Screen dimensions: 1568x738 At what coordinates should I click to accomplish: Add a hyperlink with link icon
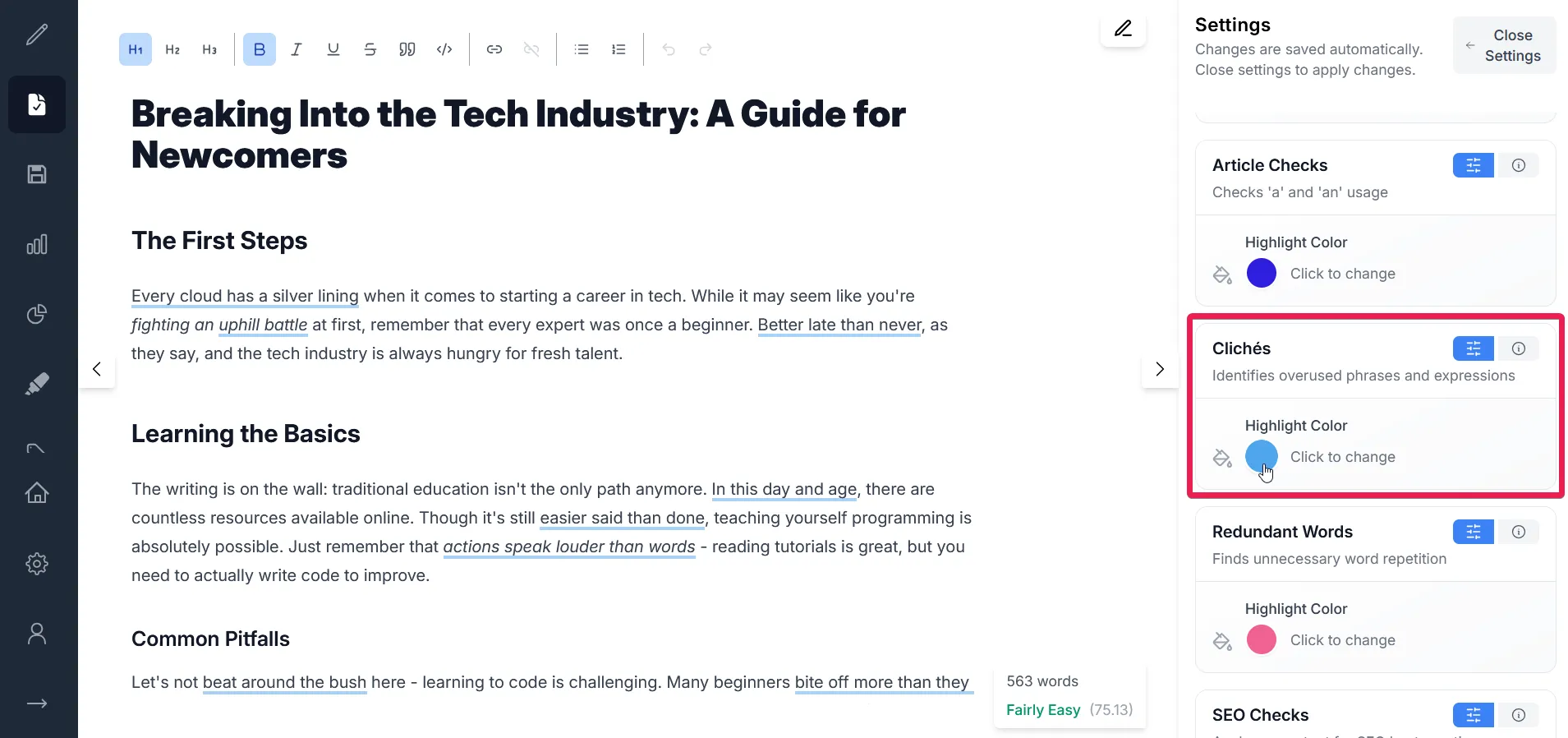494,49
